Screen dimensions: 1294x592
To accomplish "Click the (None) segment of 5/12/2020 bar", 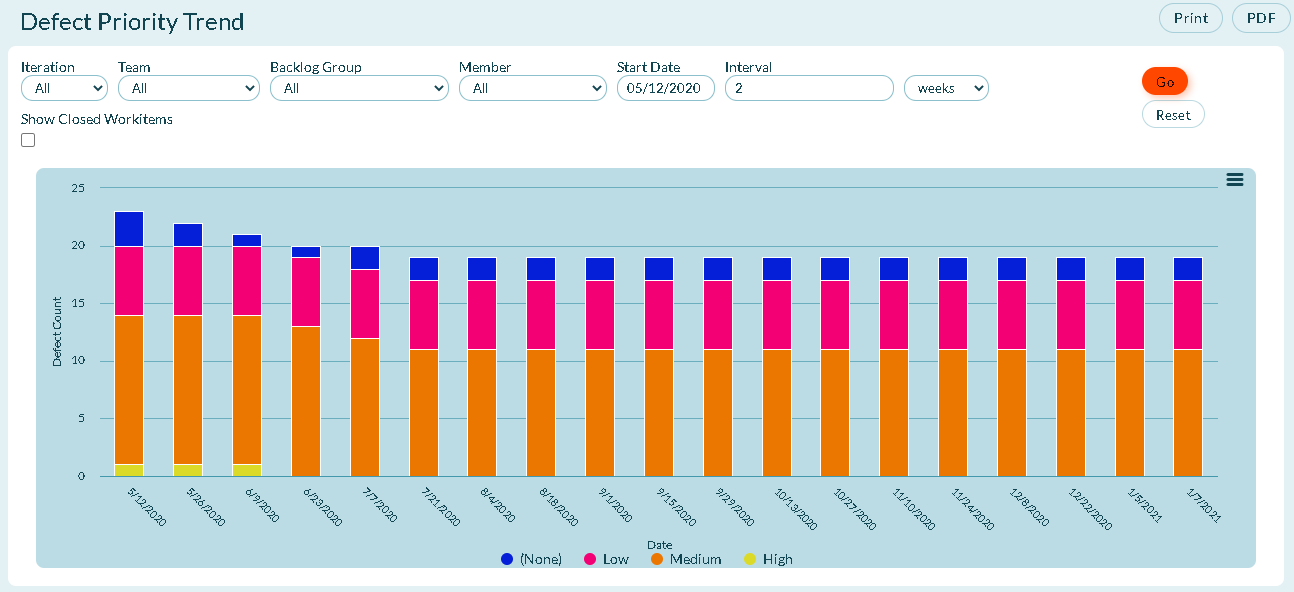I will 129,229.
